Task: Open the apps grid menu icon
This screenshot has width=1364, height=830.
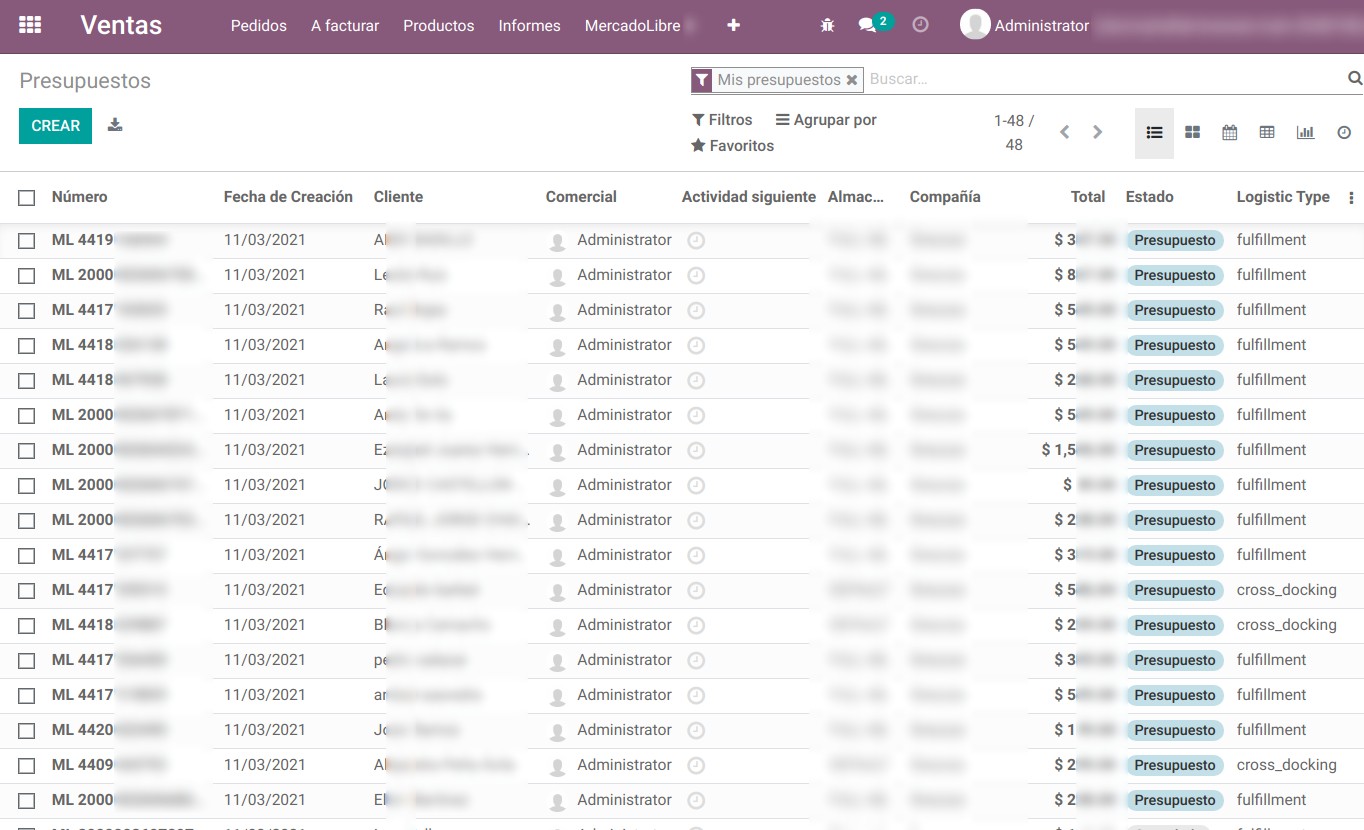Action: (30, 26)
